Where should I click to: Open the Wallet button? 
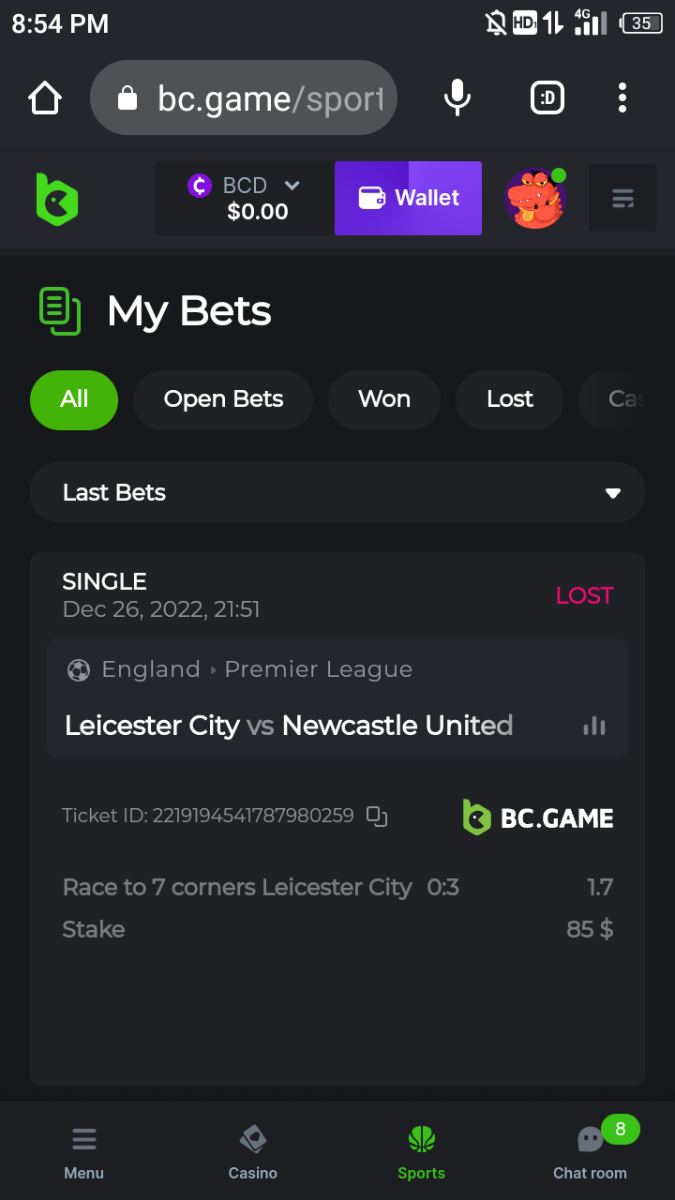coord(408,198)
